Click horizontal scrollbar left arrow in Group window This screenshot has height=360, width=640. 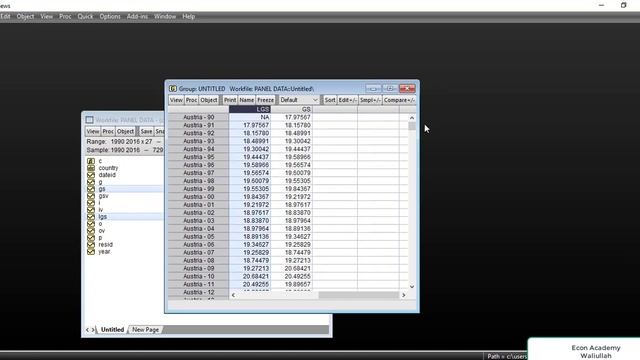click(x=233, y=295)
